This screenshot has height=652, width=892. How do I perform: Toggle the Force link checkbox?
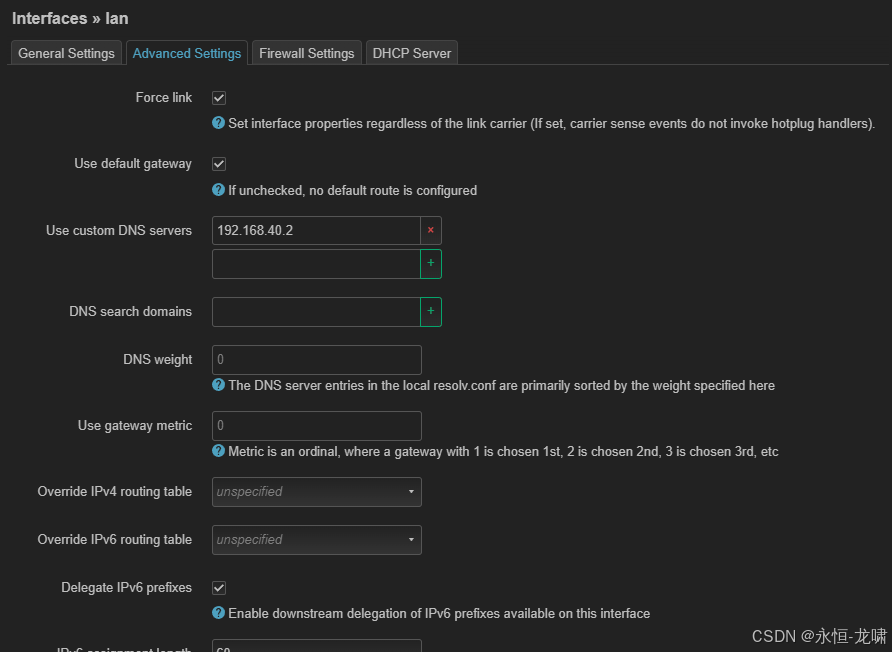pos(219,98)
